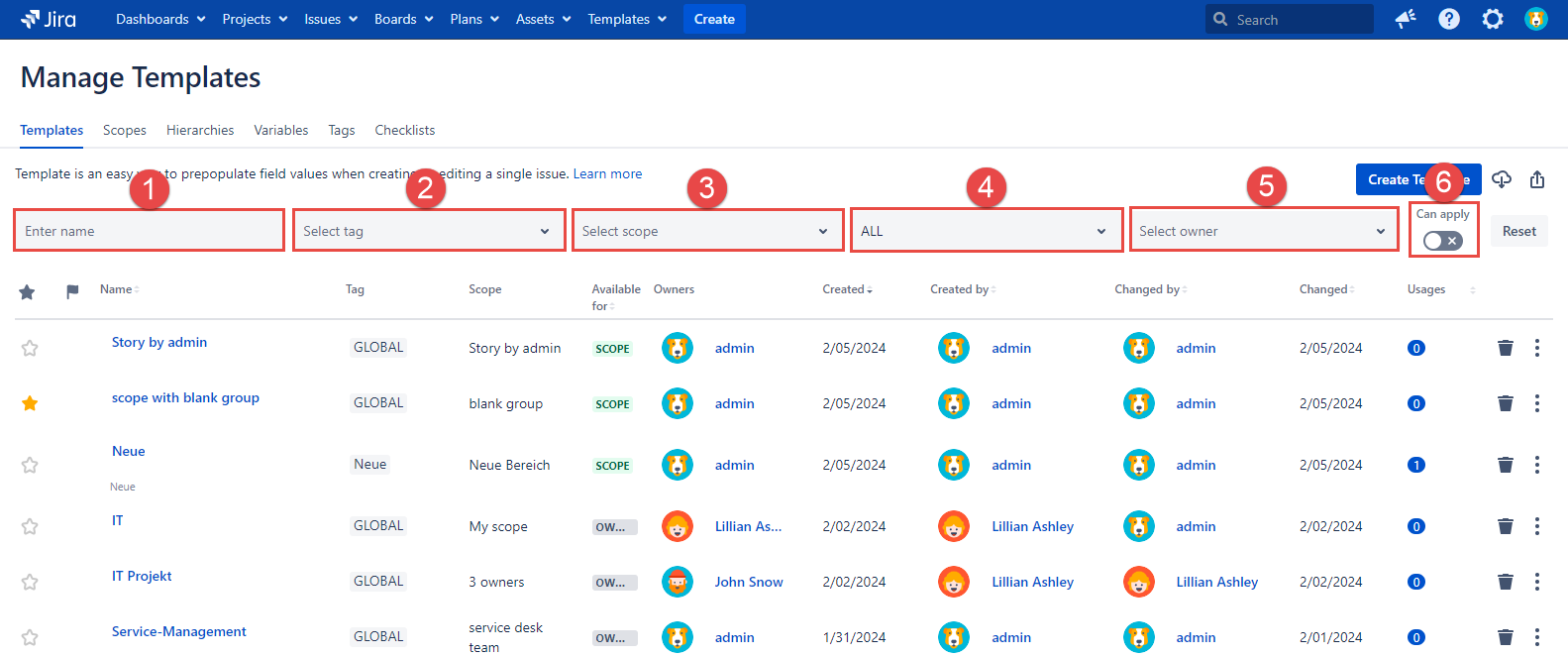Click the export share icon
The height and width of the screenshot is (657, 1568).
(1537, 179)
